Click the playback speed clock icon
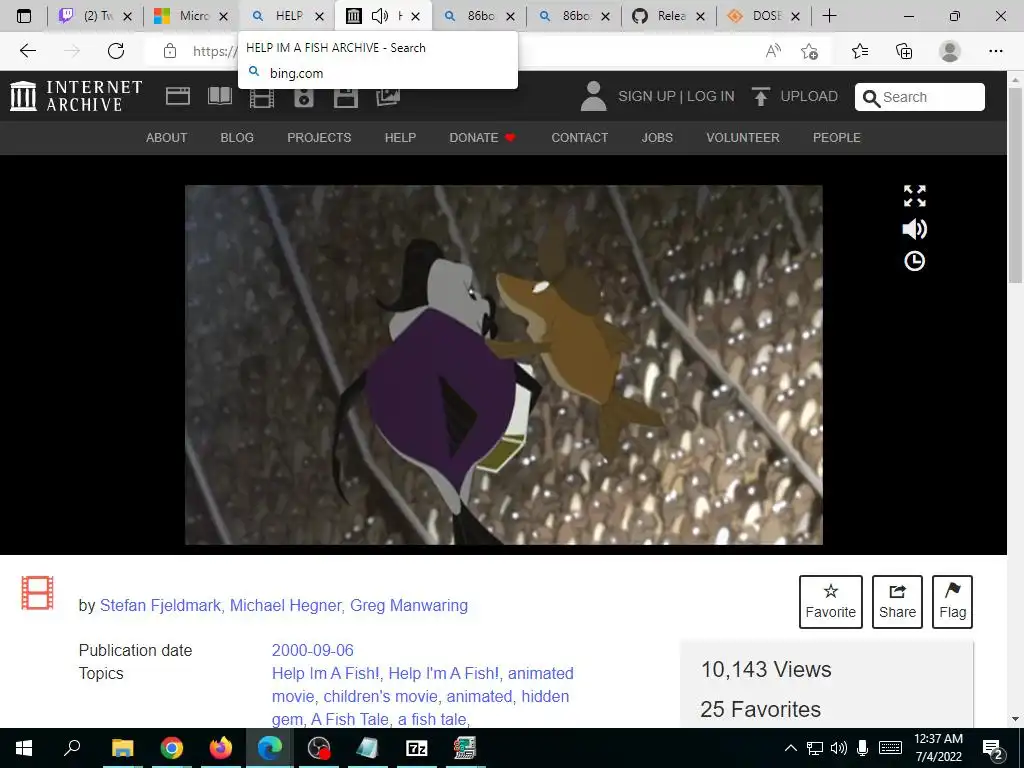Screen dimensions: 1024x768 click(x=914, y=261)
